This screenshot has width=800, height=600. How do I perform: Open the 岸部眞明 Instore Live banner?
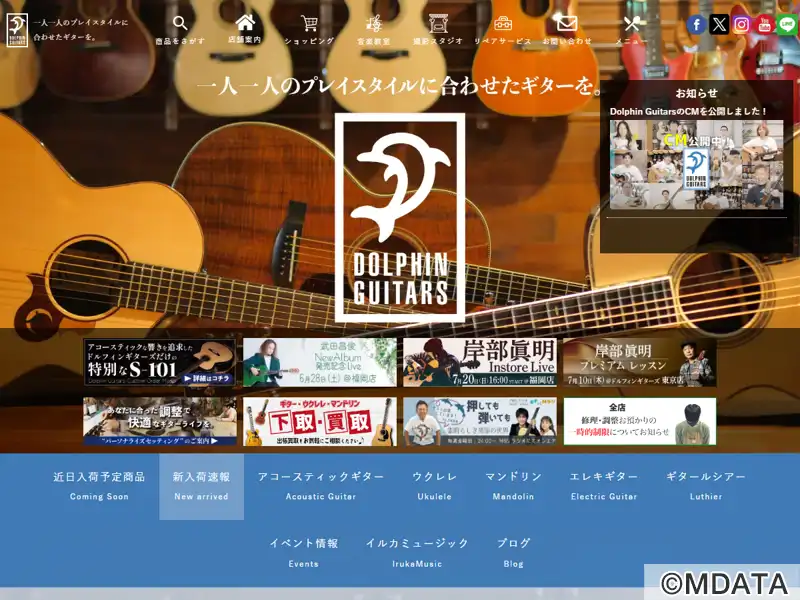click(x=480, y=362)
